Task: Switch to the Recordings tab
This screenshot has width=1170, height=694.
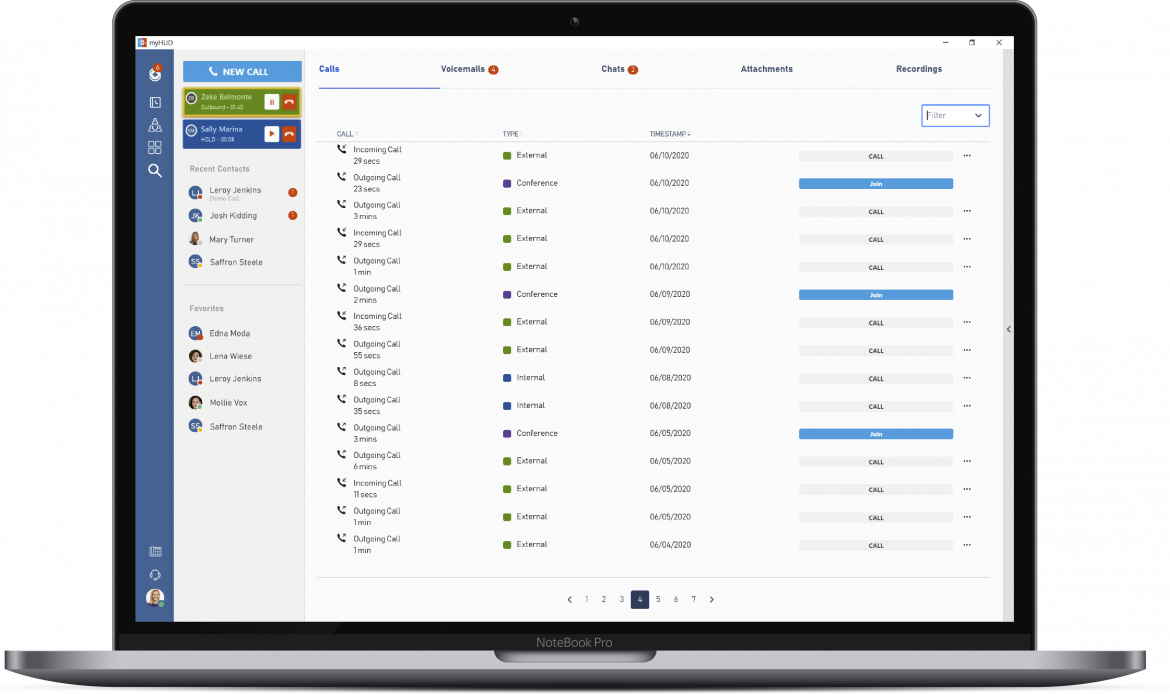Action: pyautogui.click(x=918, y=69)
